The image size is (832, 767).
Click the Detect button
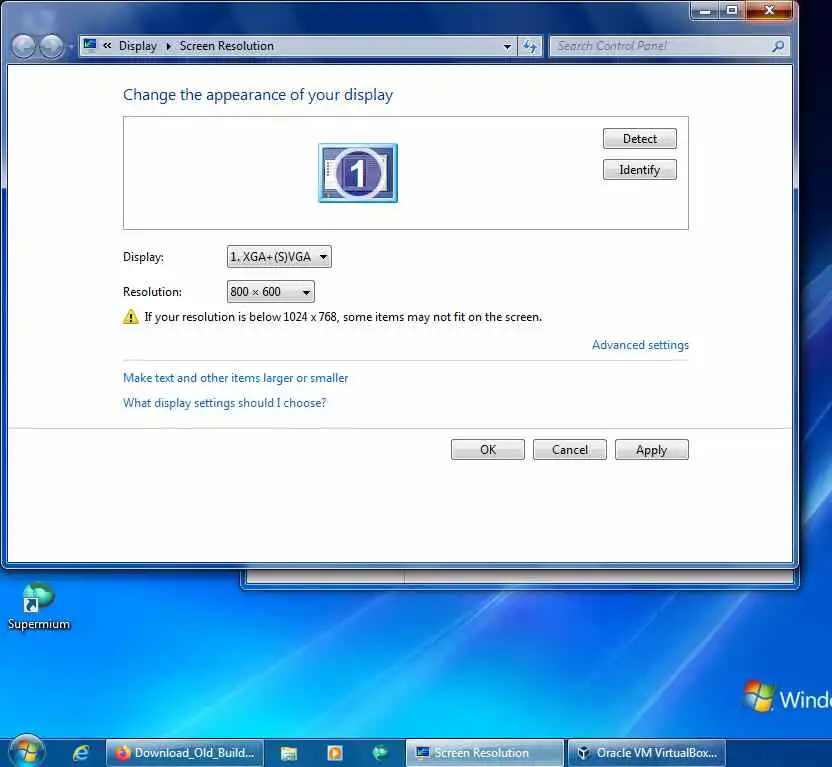[x=639, y=138]
